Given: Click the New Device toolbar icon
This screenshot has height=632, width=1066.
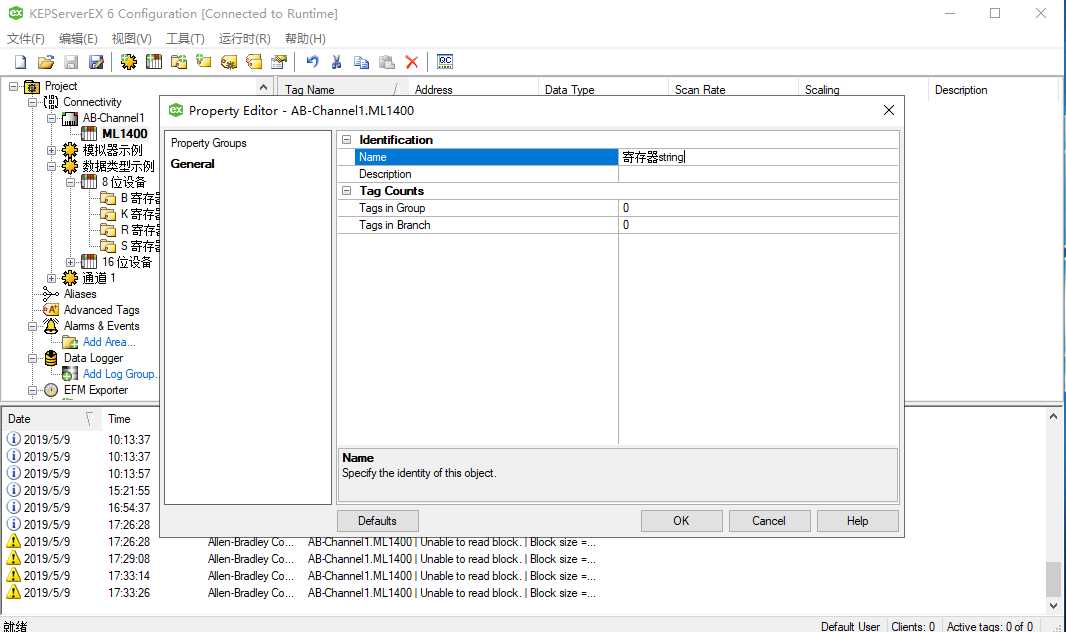Looking at the screenshot, I should click(154, 62).
